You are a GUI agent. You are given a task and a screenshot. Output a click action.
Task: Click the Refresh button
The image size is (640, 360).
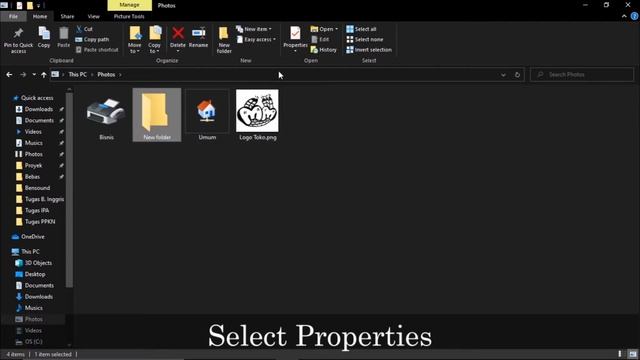click(517, 75)
